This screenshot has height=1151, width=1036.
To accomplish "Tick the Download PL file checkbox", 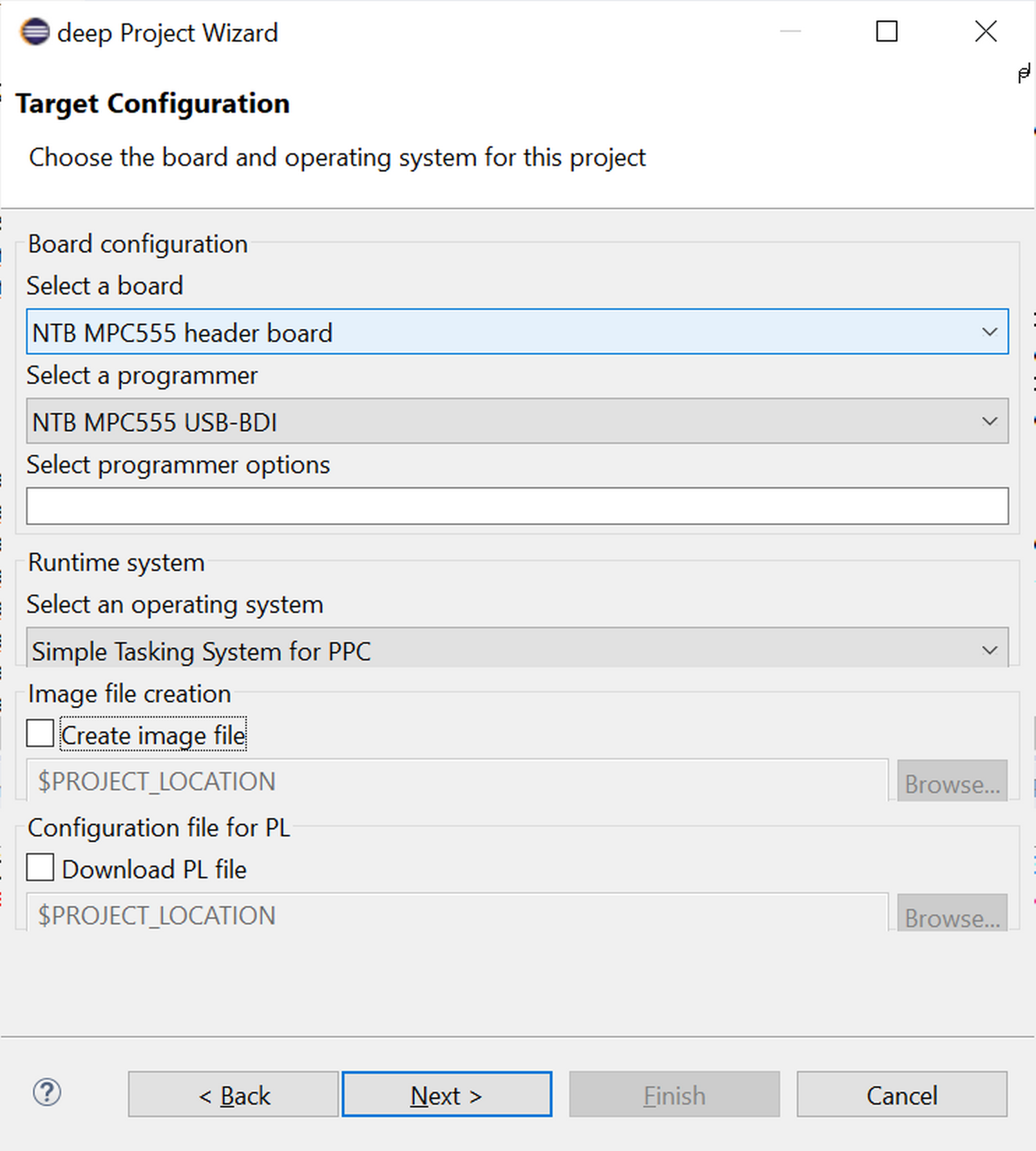I will point(40,868).
